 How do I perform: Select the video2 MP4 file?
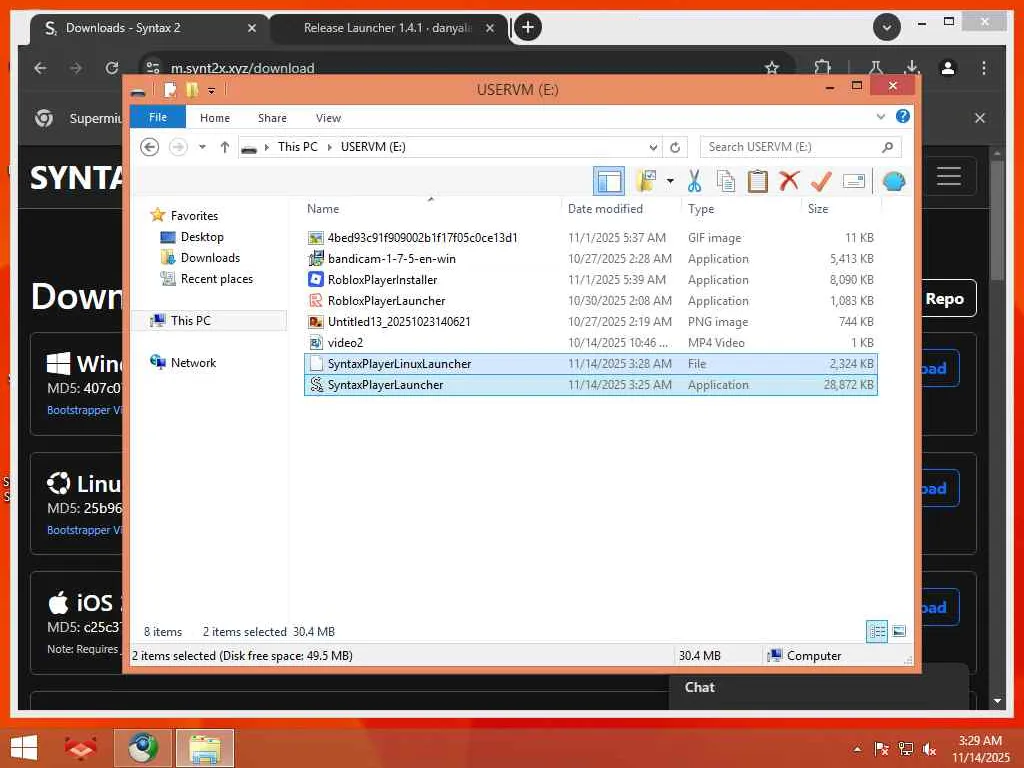point(590,342)
